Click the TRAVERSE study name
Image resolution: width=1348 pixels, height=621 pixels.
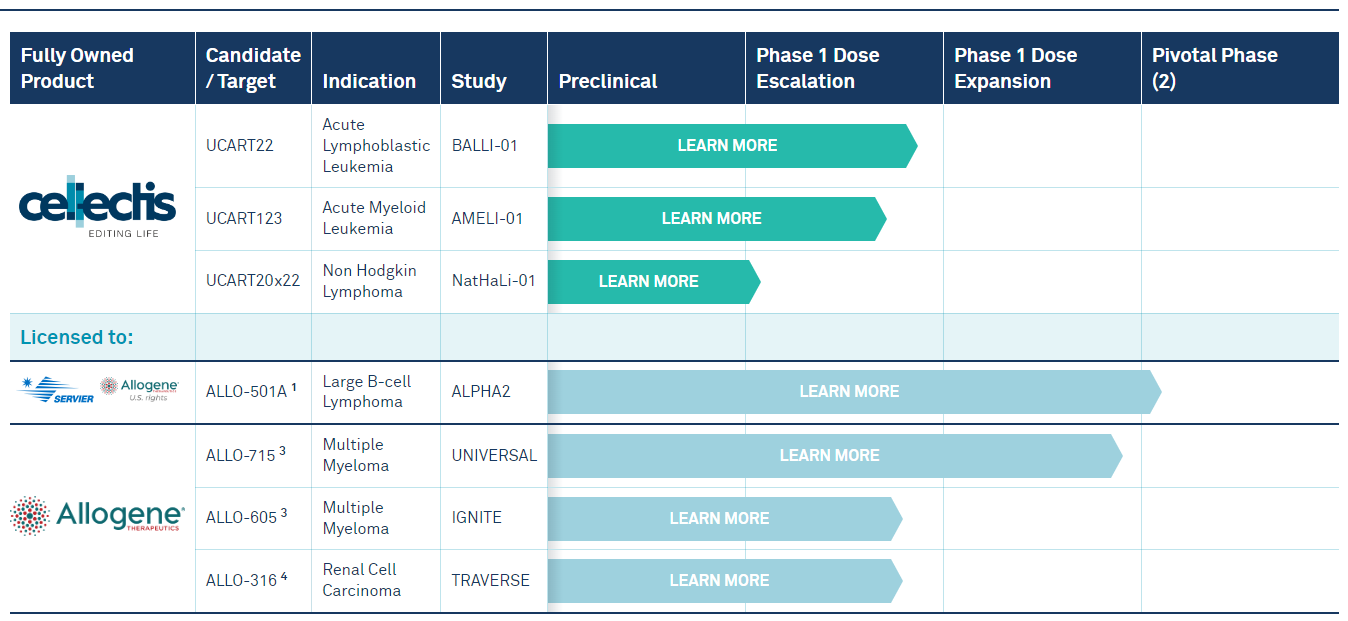pyautogui.click(x=490, y=580)
